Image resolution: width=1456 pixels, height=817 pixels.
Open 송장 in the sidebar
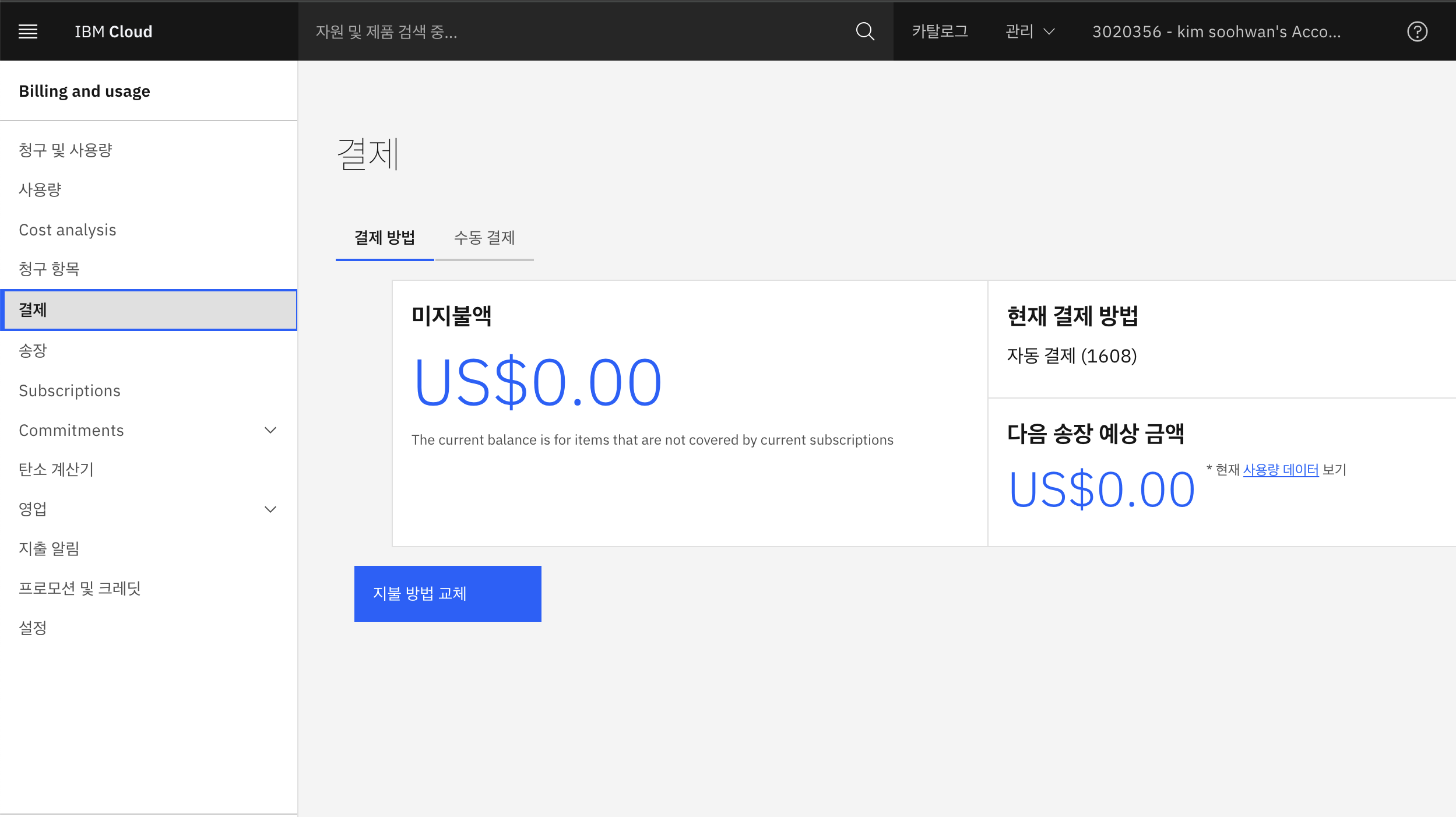click(33, 351)
